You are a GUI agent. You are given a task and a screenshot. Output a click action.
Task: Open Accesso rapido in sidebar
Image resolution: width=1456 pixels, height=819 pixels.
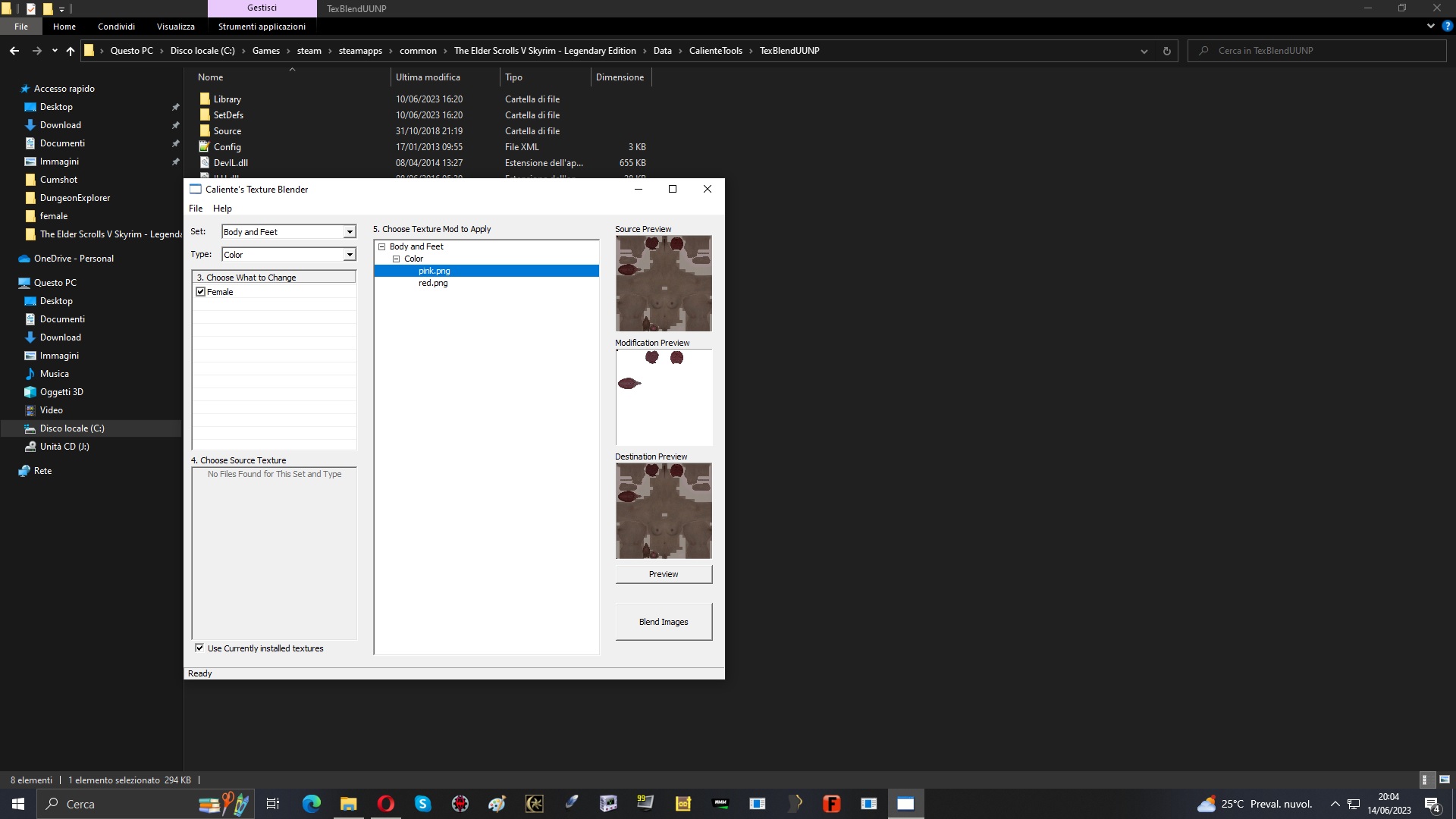(x=64, y=89)
